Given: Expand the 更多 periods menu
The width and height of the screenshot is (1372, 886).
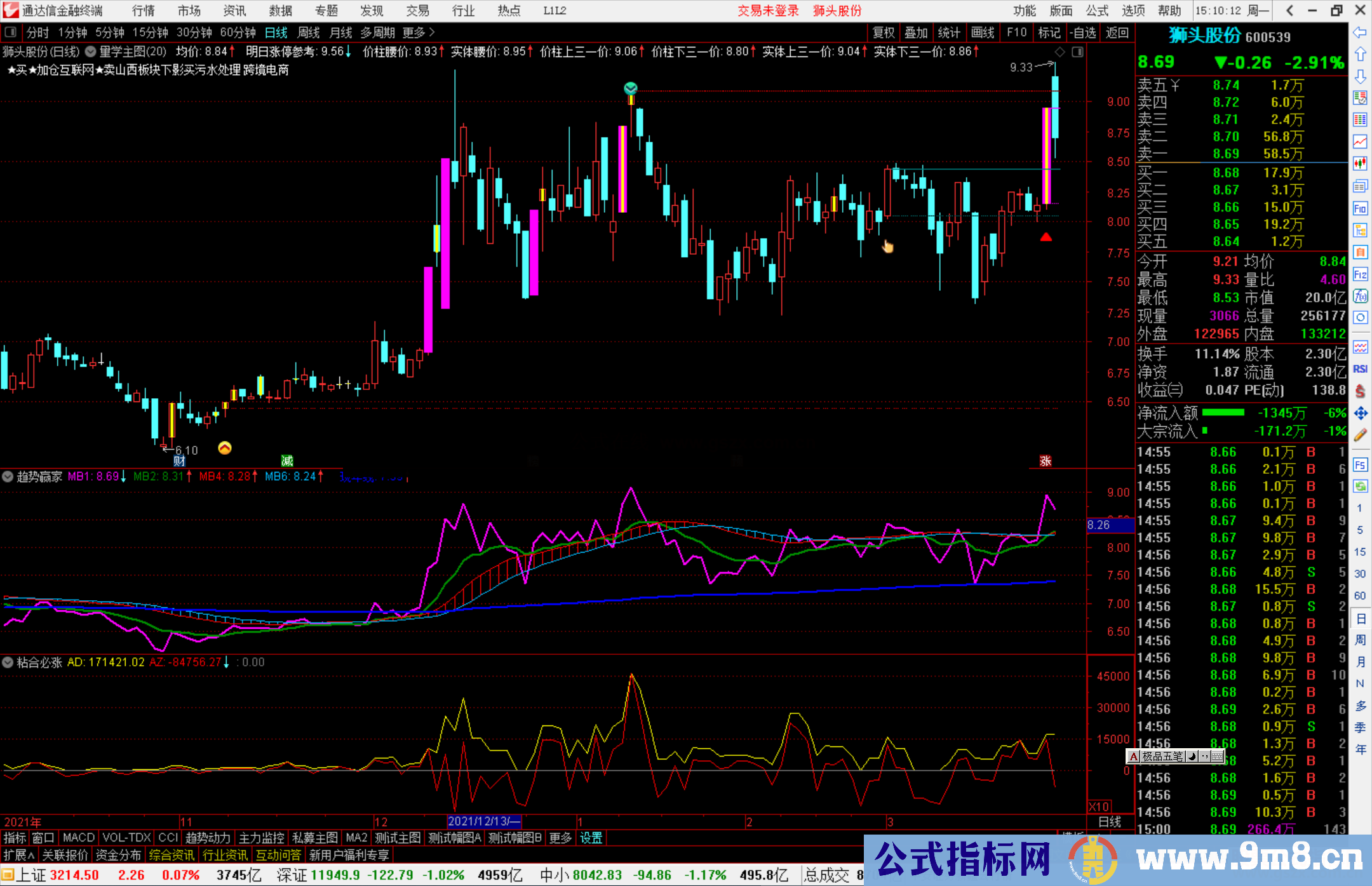Looking at the screenshot, I should click(x=418, y=32).
